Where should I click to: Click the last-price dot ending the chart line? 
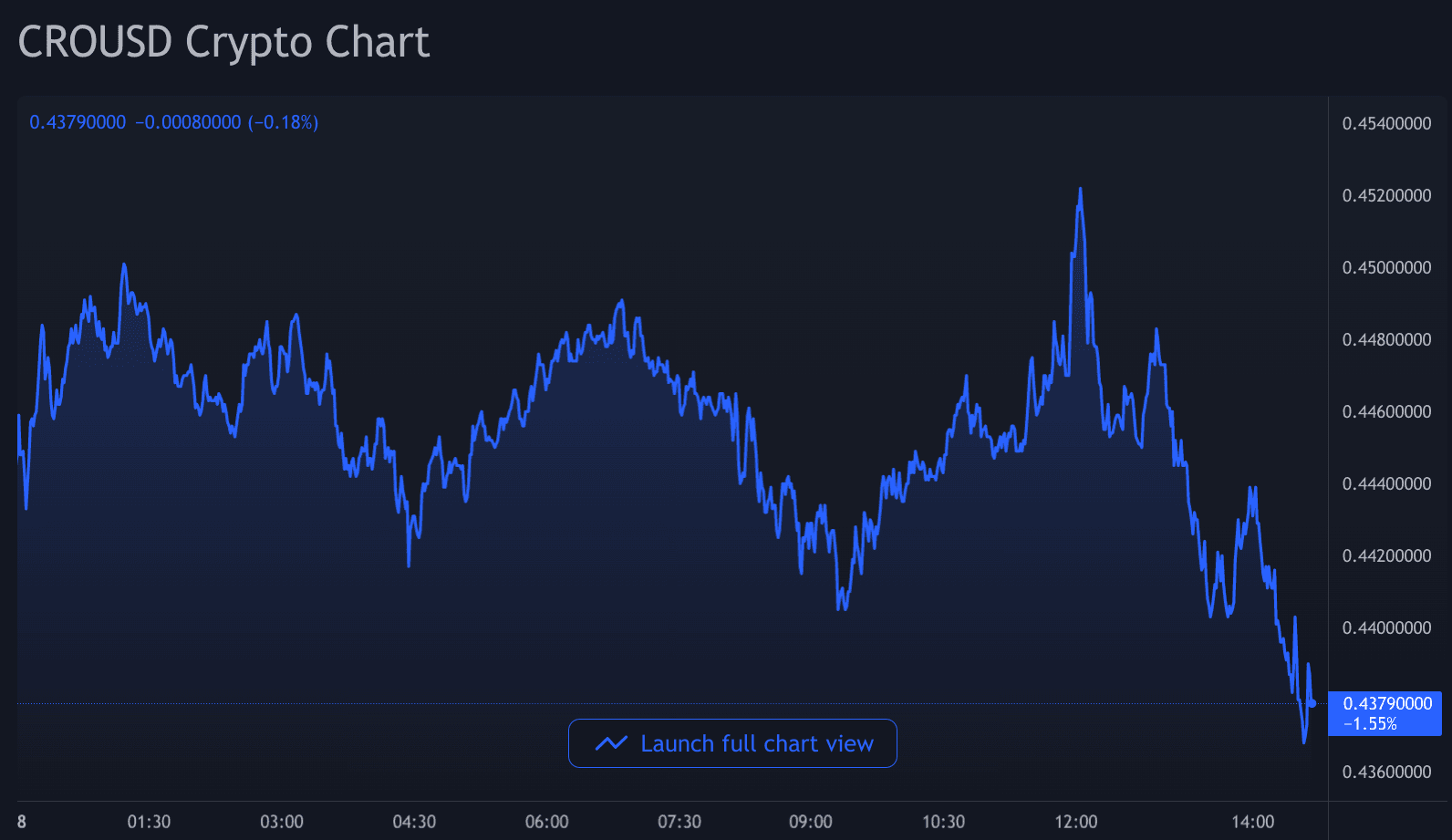[x=1312, y=703]
